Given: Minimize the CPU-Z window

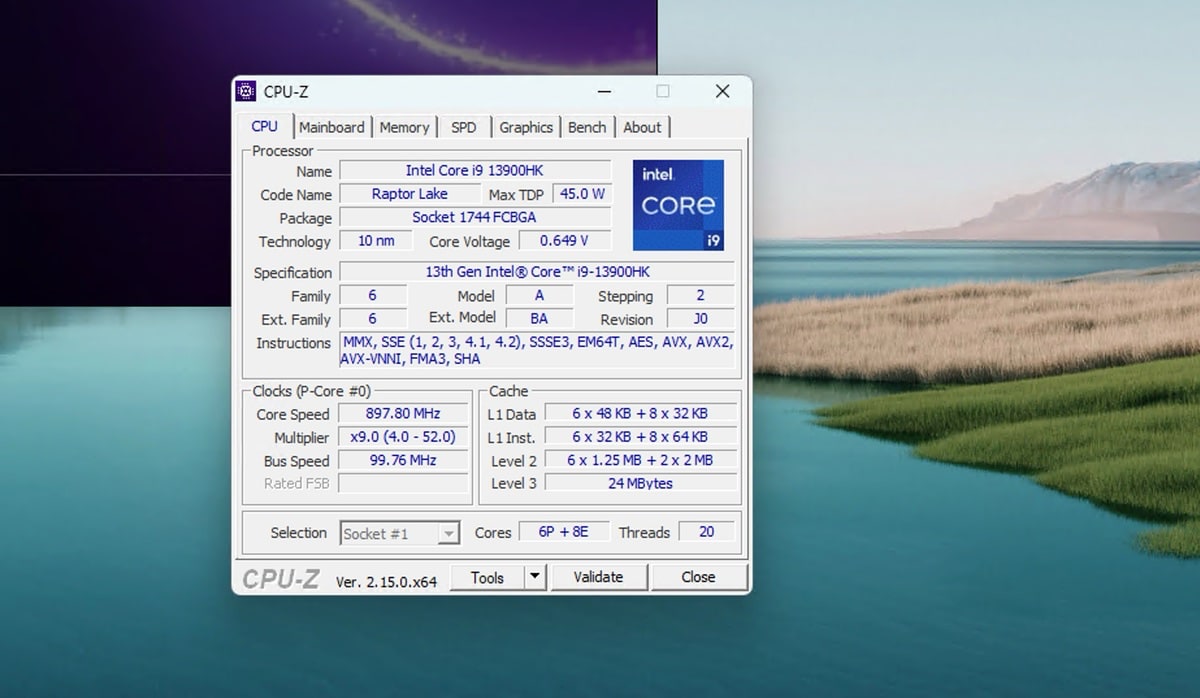Looking at the screenshot, I should point(604,92).
